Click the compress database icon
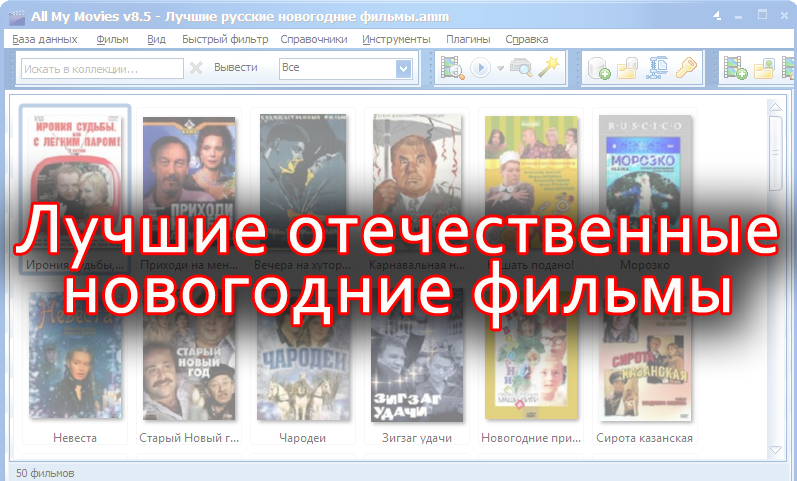Viewport: 797px width, 481px height. pyautogui.click(x=658, y=68)
